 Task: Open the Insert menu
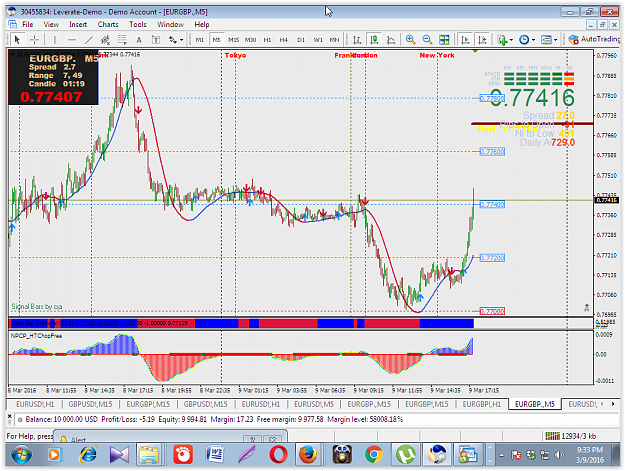[78, 24]
